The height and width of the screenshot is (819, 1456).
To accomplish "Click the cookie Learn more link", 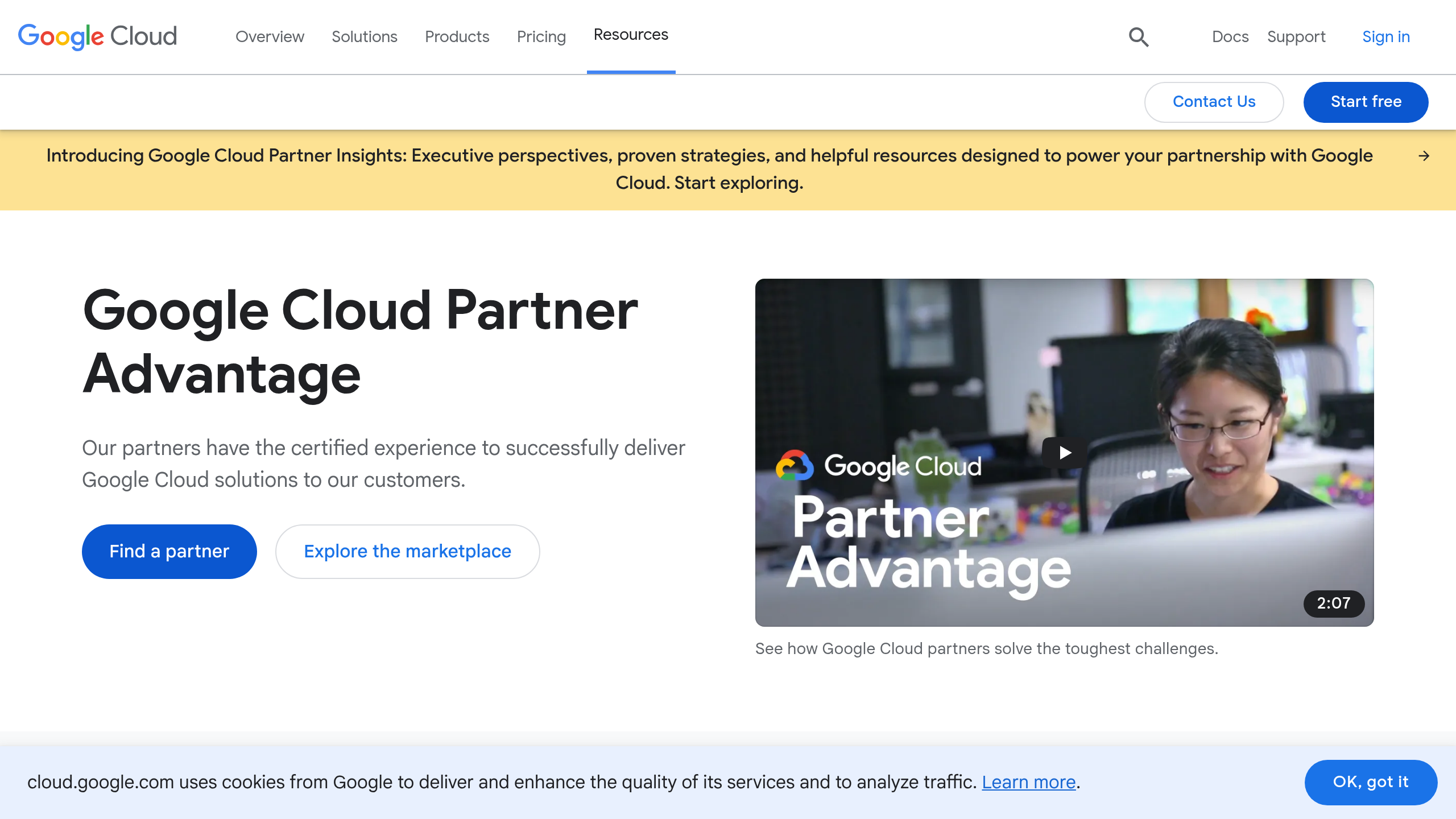I will coord(1028,783).
